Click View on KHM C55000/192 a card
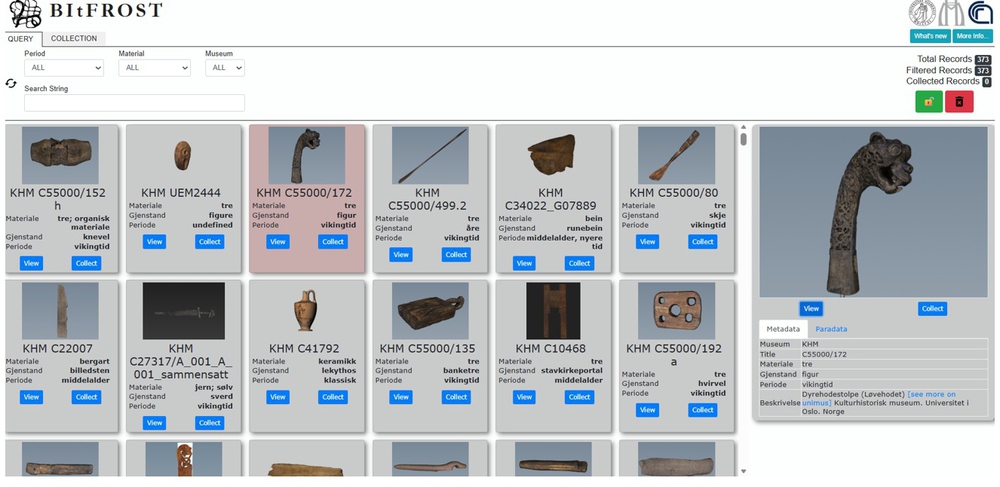The image size is (1000, 487). click(x=647, y=411)
